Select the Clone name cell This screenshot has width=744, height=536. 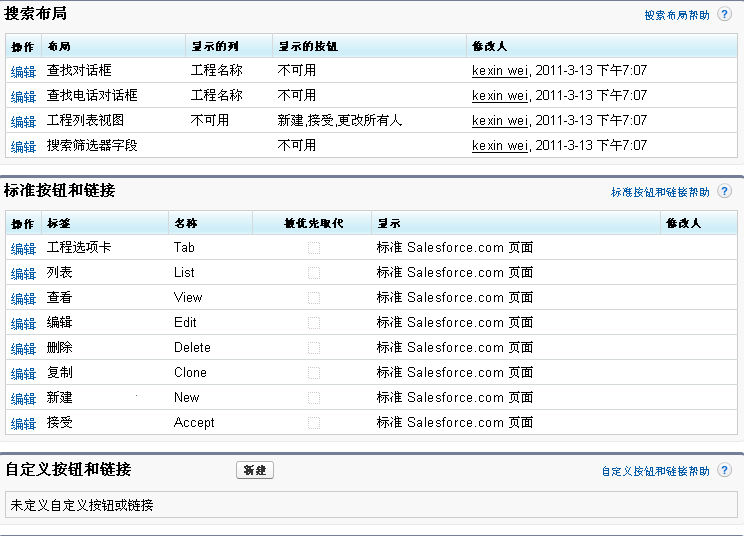(x=190, y=372)
